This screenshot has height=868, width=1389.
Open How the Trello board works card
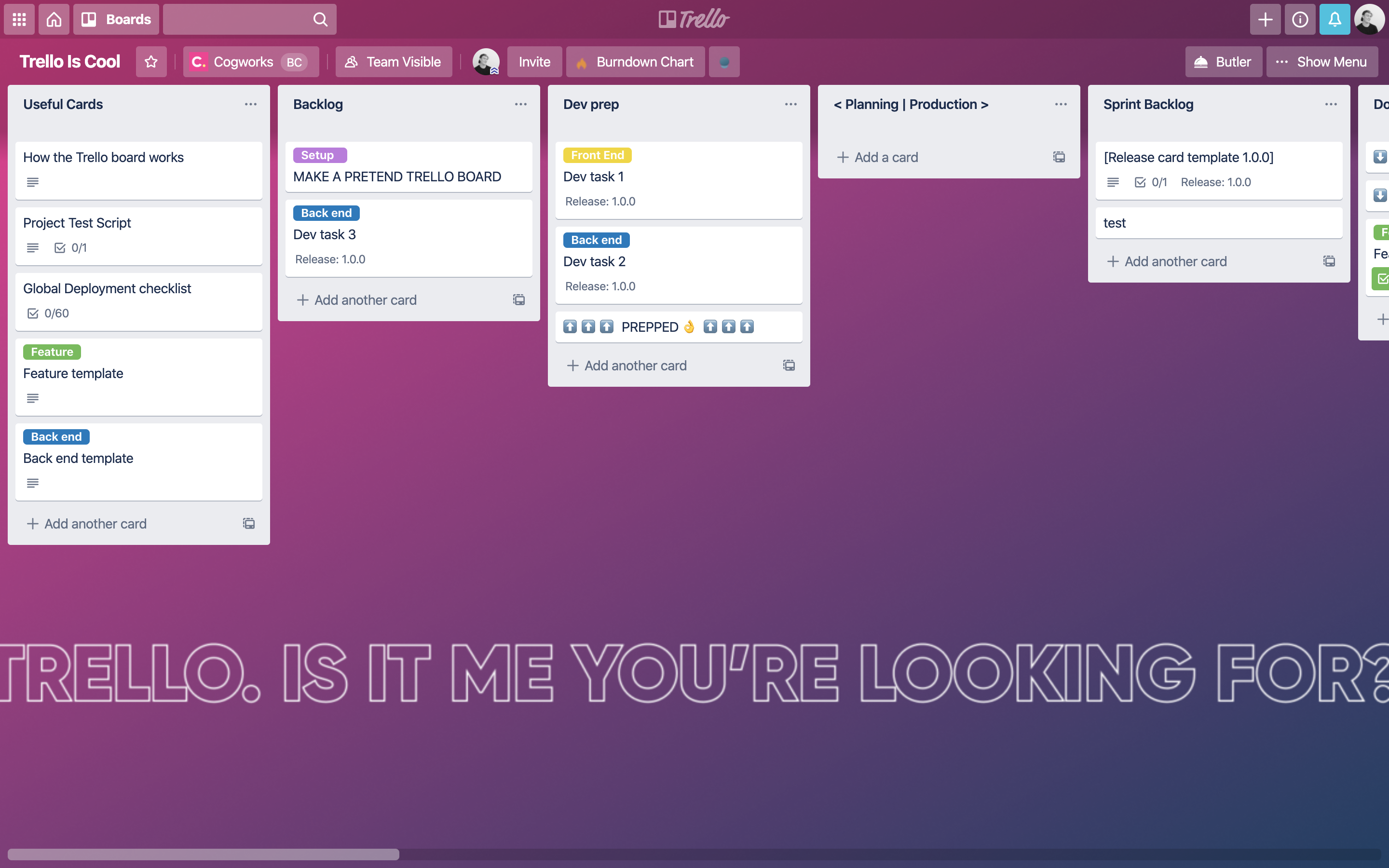click(x=139, y=171)
